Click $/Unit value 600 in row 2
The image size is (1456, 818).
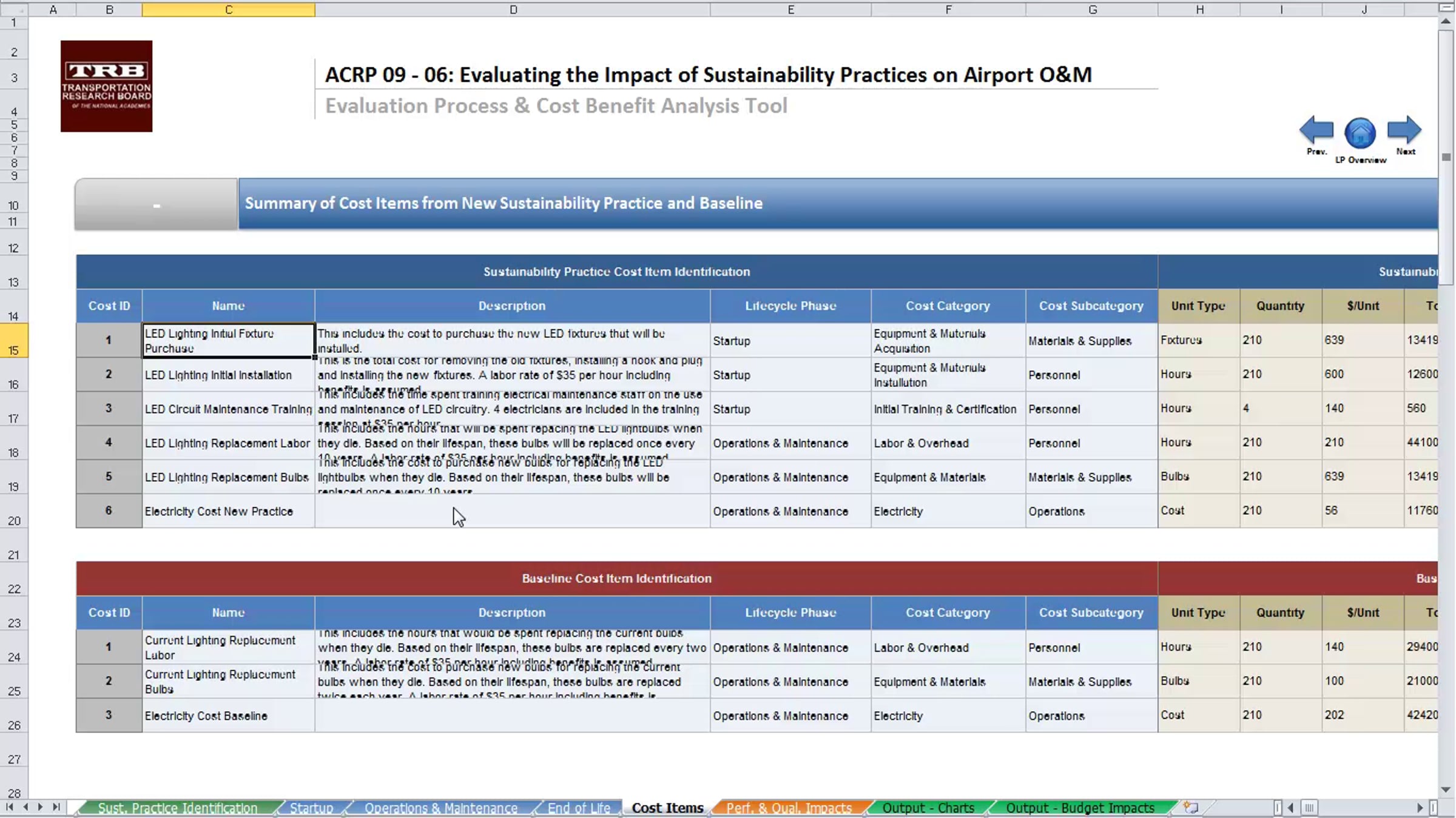(1363, 374)
